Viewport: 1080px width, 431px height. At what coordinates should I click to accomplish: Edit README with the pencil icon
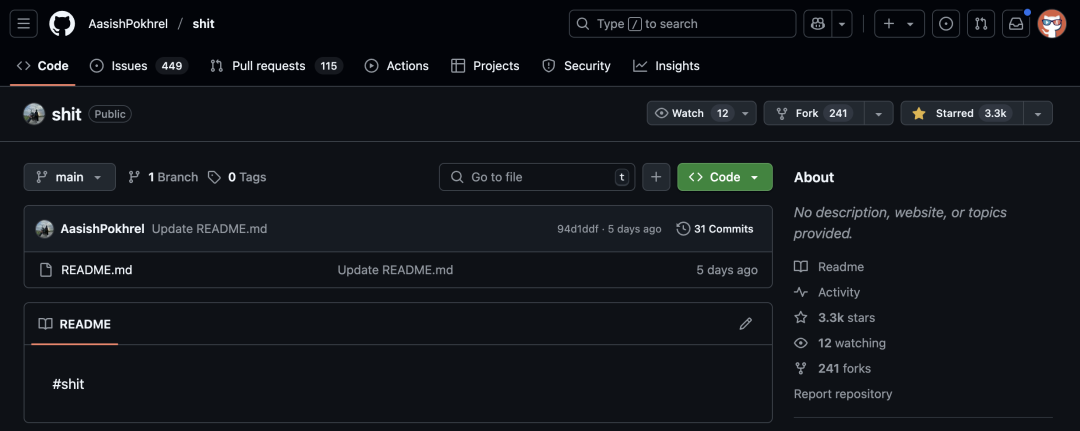[x=745, y=324]
